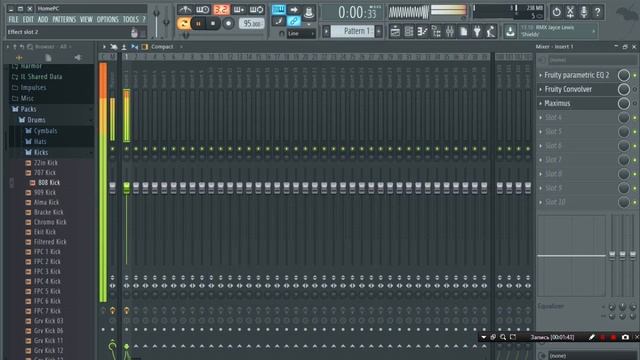
Task: Select the Filtered Kick sample
Action: 50,242
